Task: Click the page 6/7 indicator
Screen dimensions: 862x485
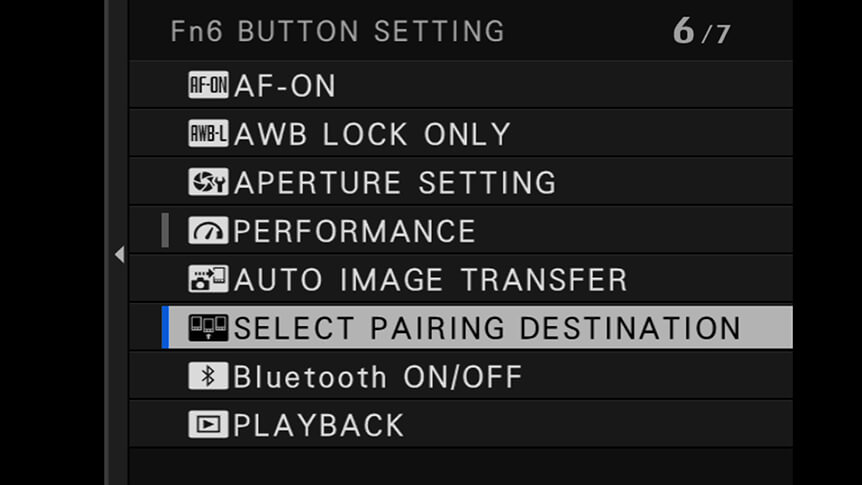Action: coord(701,31)
